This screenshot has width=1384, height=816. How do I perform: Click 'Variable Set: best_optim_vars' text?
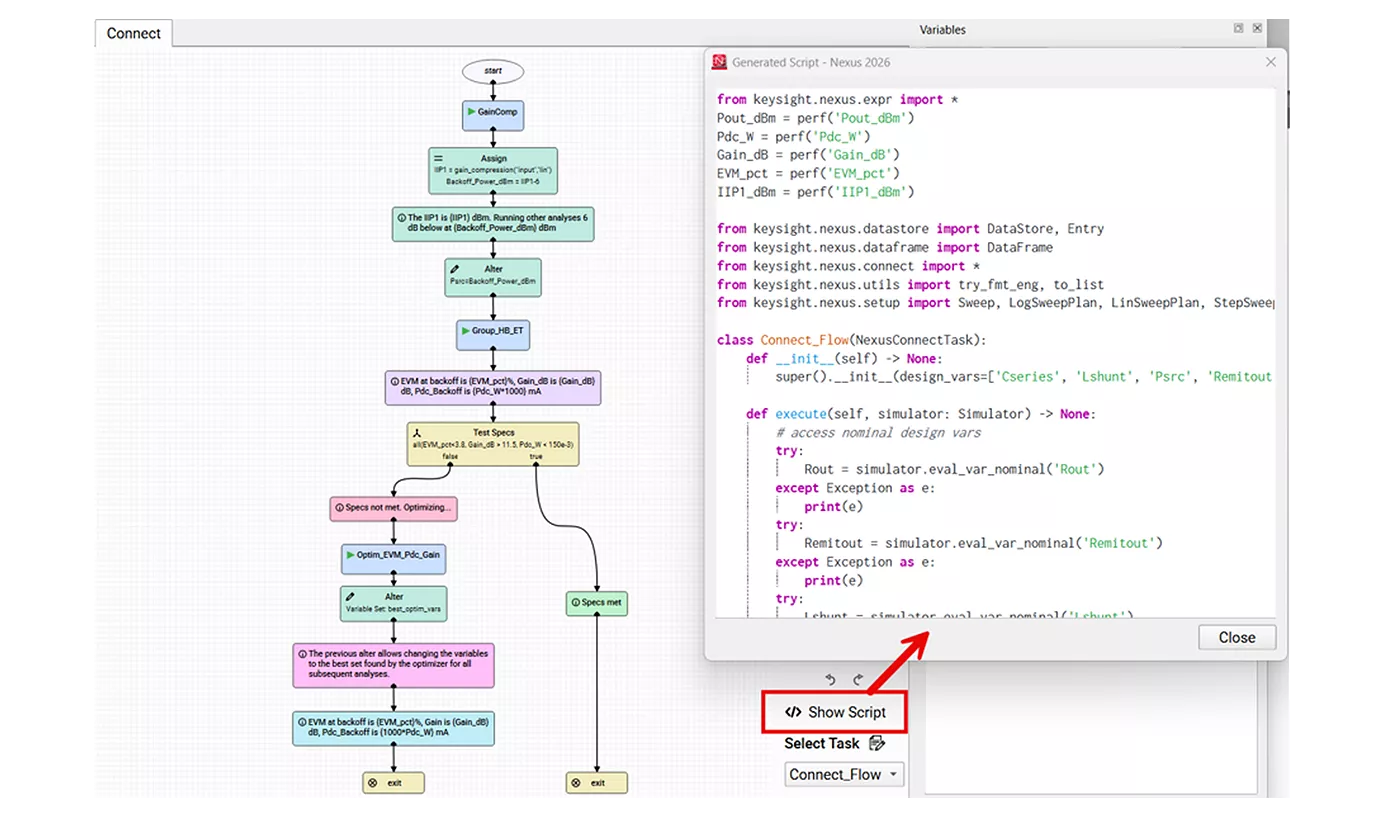[394, 609]
